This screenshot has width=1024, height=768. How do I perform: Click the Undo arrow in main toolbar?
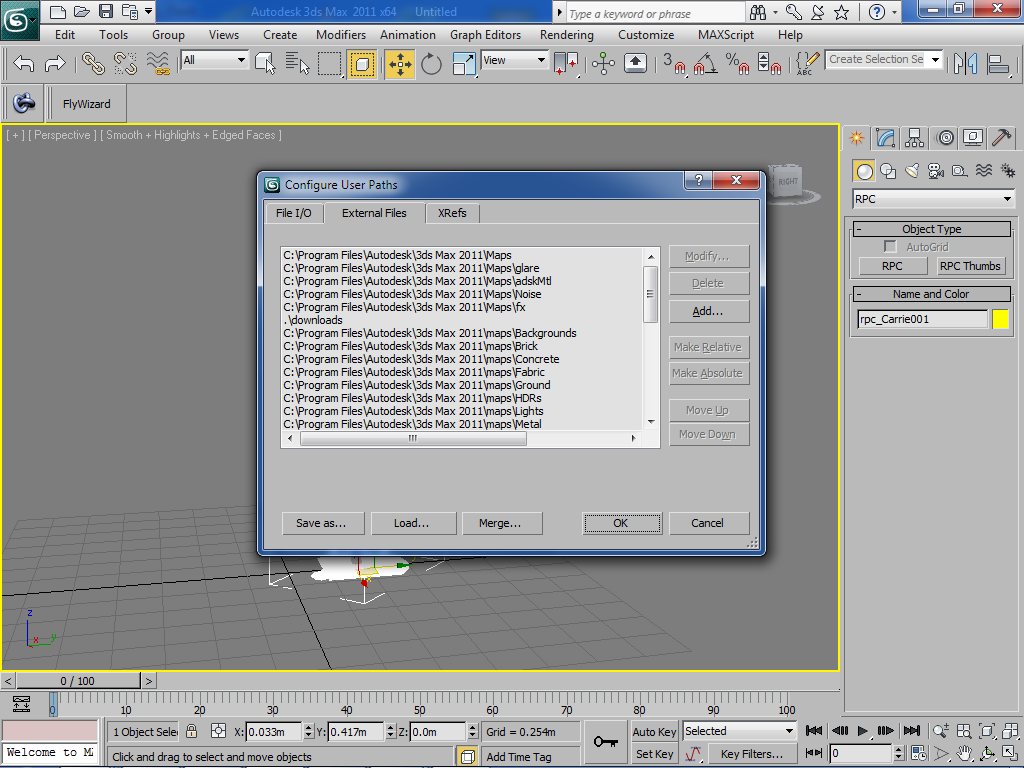(x=24, y=64)
